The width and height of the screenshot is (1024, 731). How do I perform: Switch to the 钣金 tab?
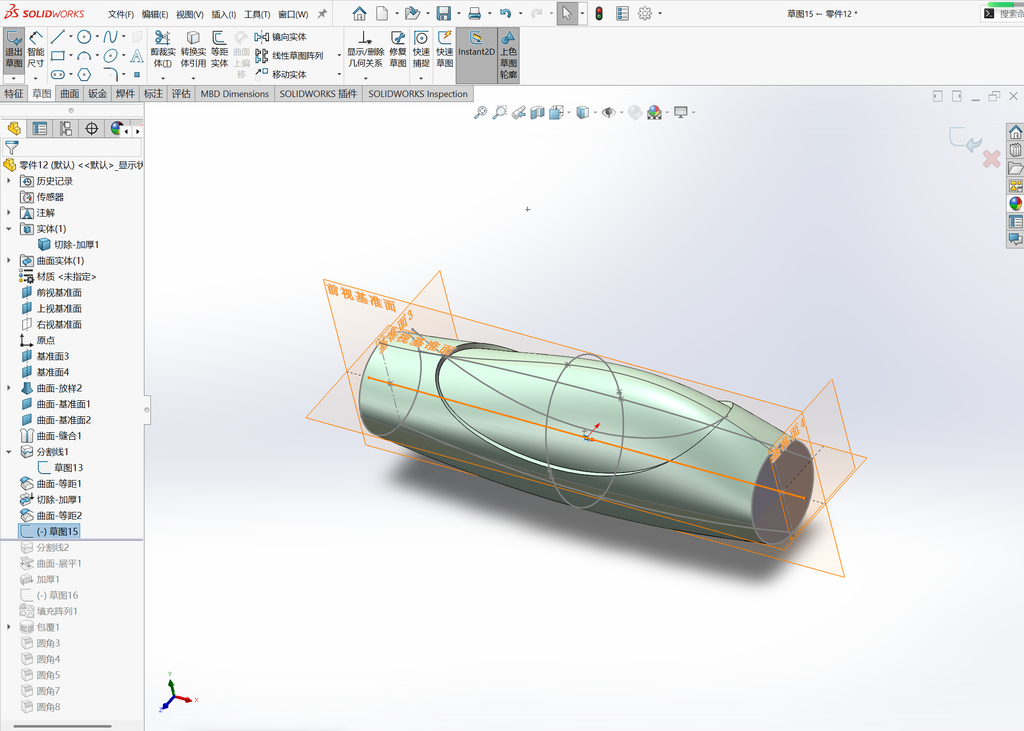[x=97, y=93]
